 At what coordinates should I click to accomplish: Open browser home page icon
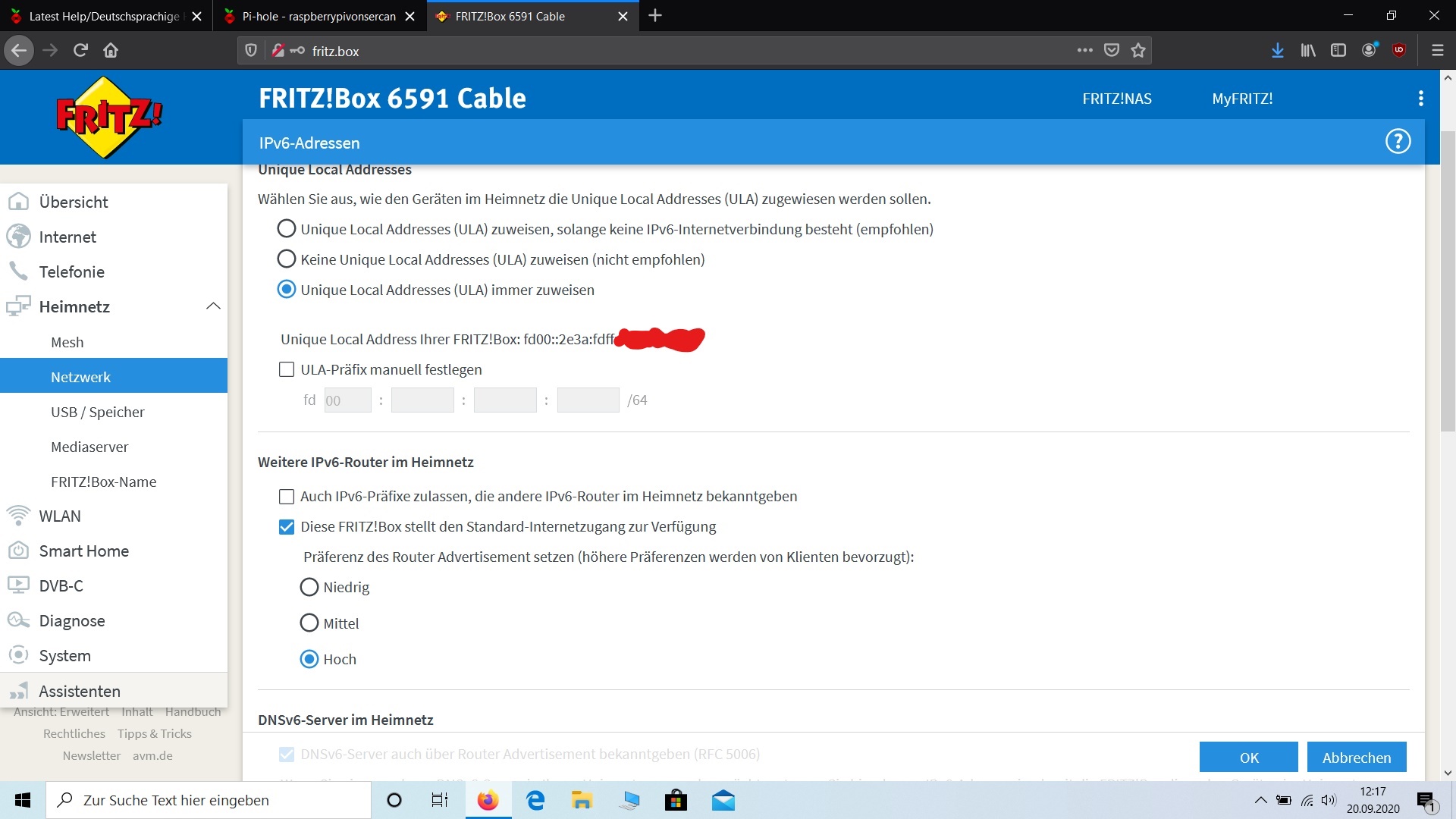click(x=111, y=51)
